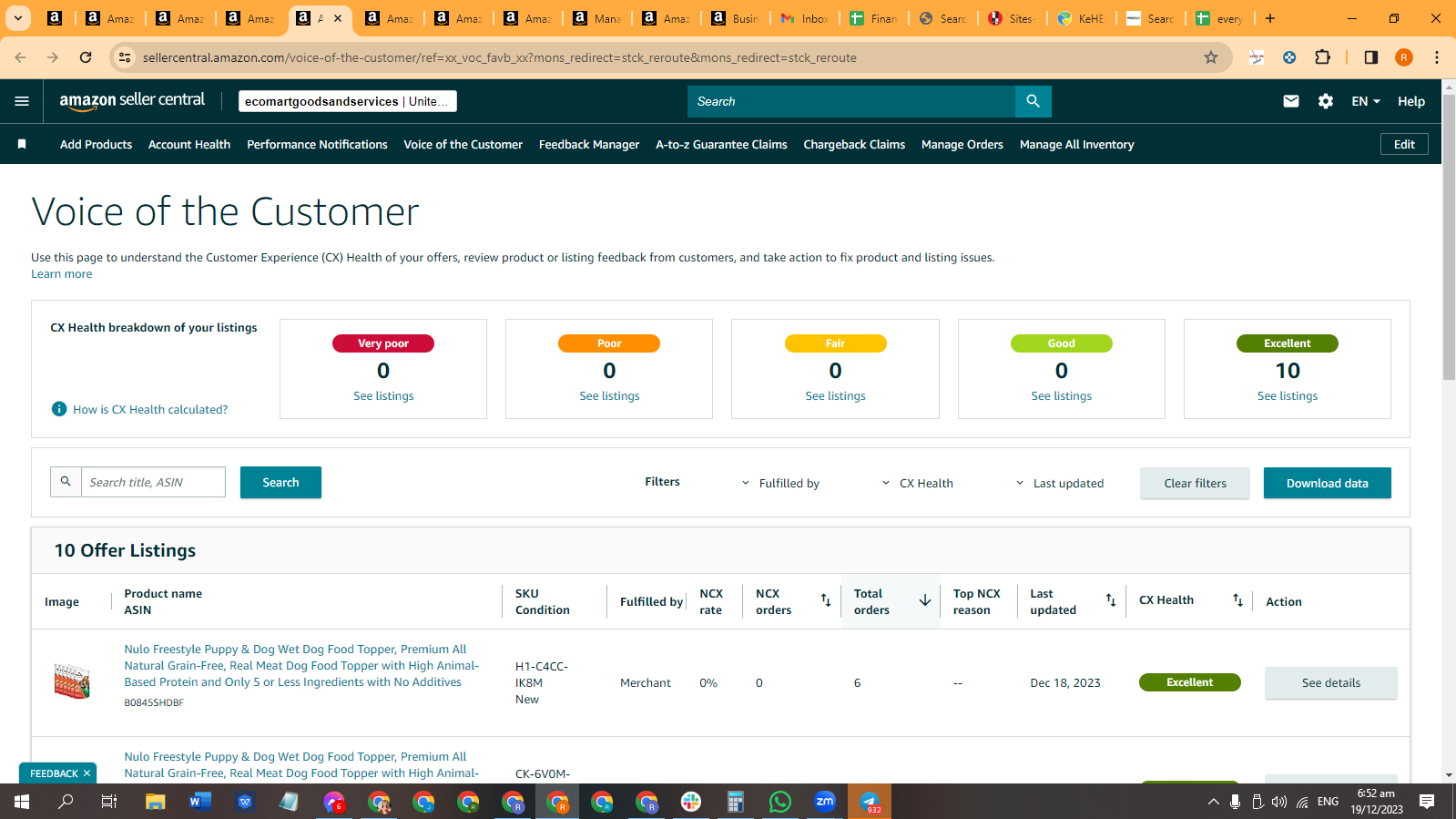Click the Nulo product thumbnail image
Image resolution: width=1456 pixels, height=819 pixels.
[72, 681]
